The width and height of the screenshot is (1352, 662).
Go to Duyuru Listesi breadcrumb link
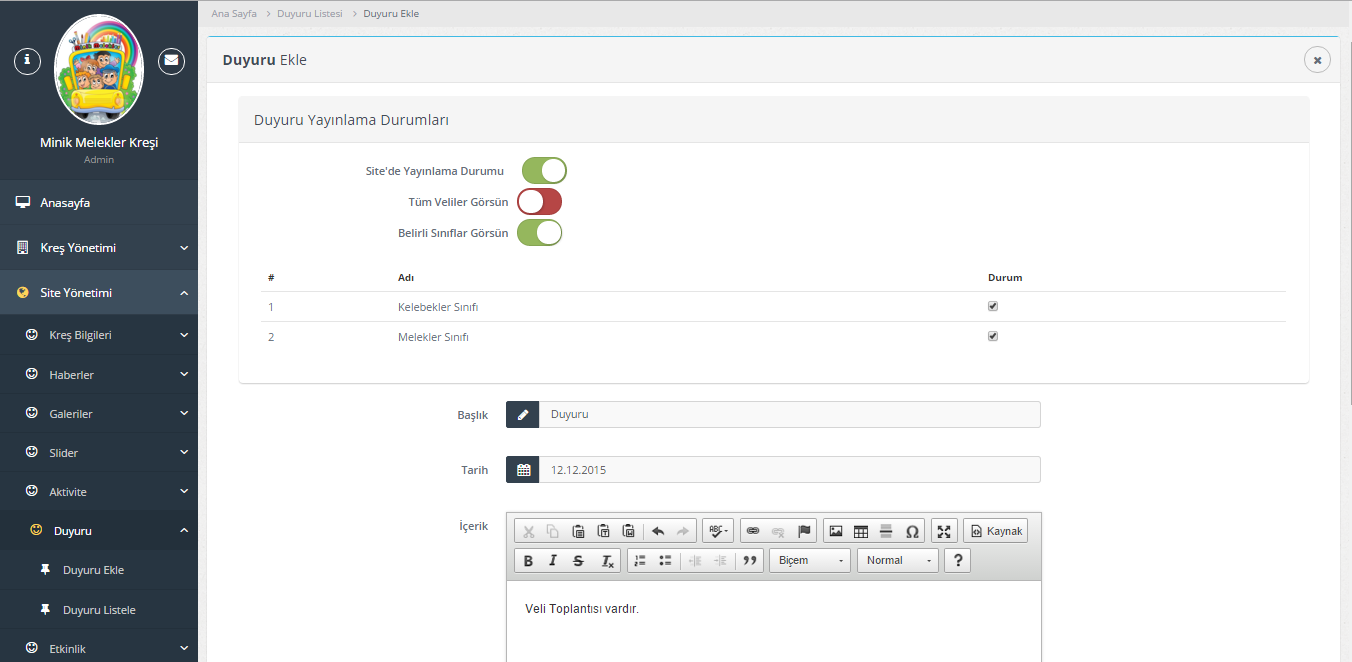309,13
